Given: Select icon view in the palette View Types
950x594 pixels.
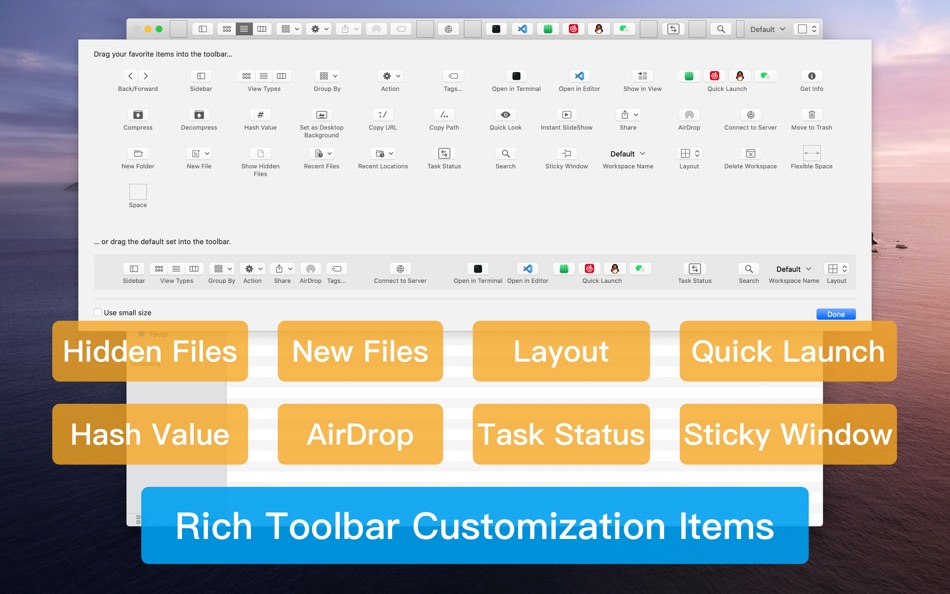Looking at the screenshot, I should click(247, 76).
